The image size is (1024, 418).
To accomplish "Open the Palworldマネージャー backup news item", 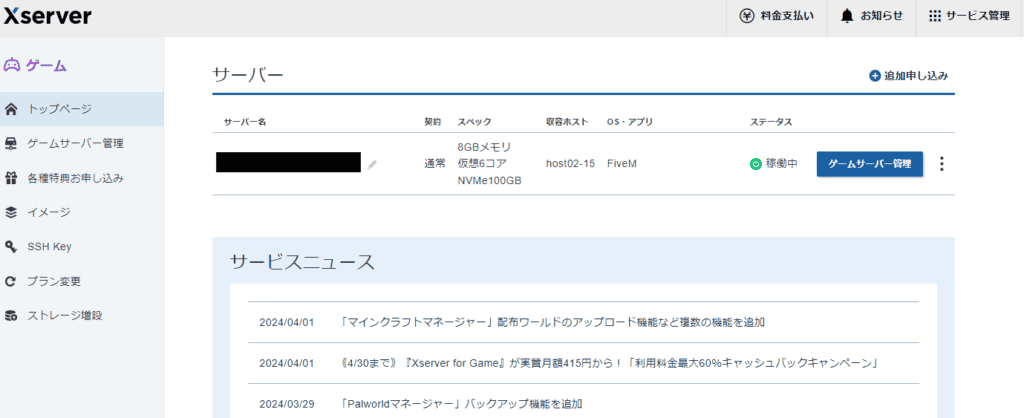I will pyautogui.click(x=461, y=403).
